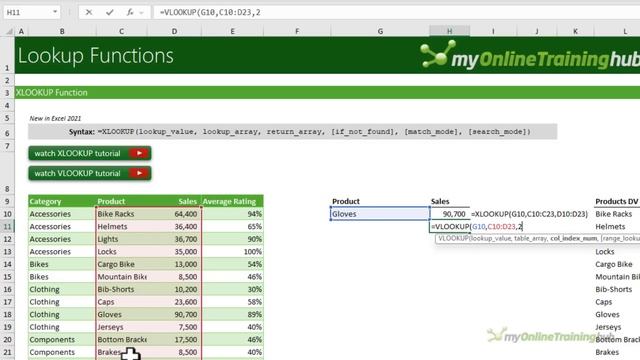Expand the Name Box dropdown arrow

(x=55, y=12)
